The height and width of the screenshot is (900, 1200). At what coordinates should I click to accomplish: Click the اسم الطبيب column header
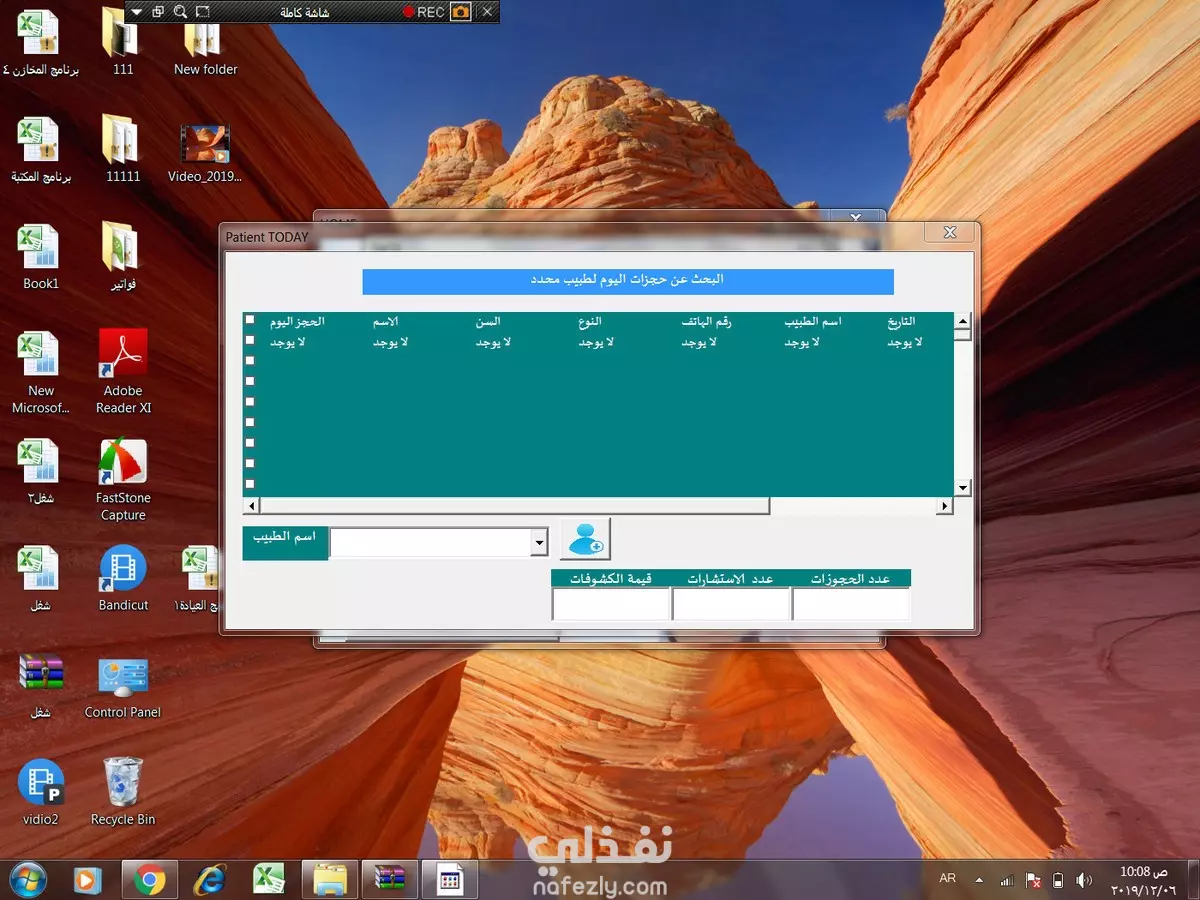tap(813, 321)
